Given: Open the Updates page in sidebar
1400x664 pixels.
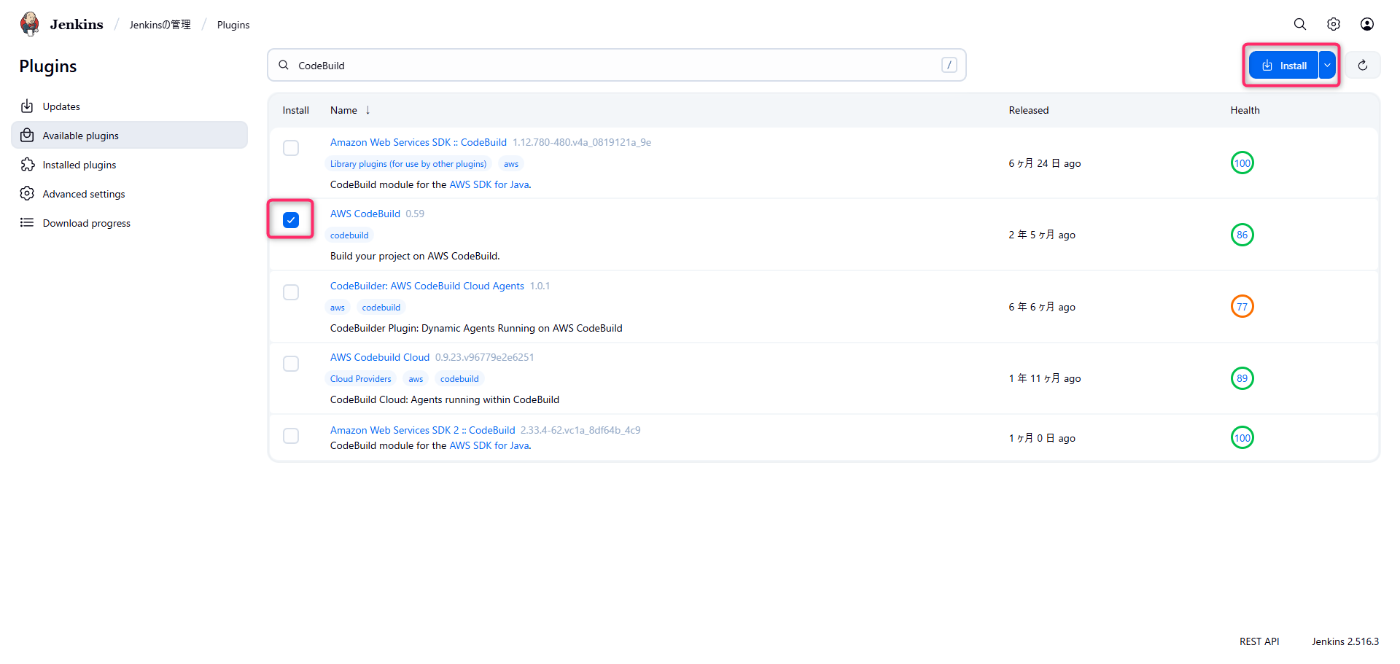Looking at the screenshot, I should click(x=129, y=106).
